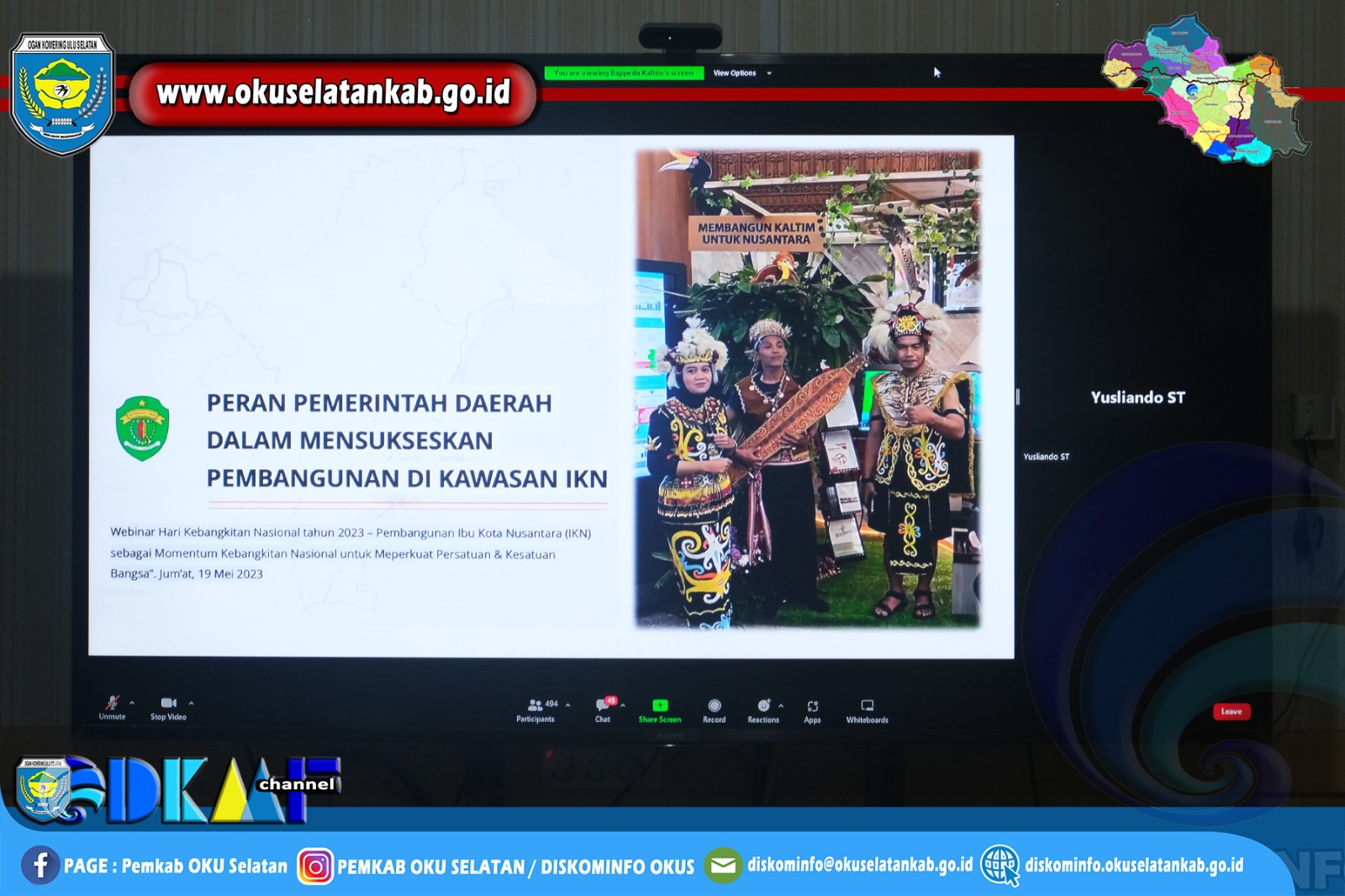Click the Facebook icon in footer banner

[40, 865]
